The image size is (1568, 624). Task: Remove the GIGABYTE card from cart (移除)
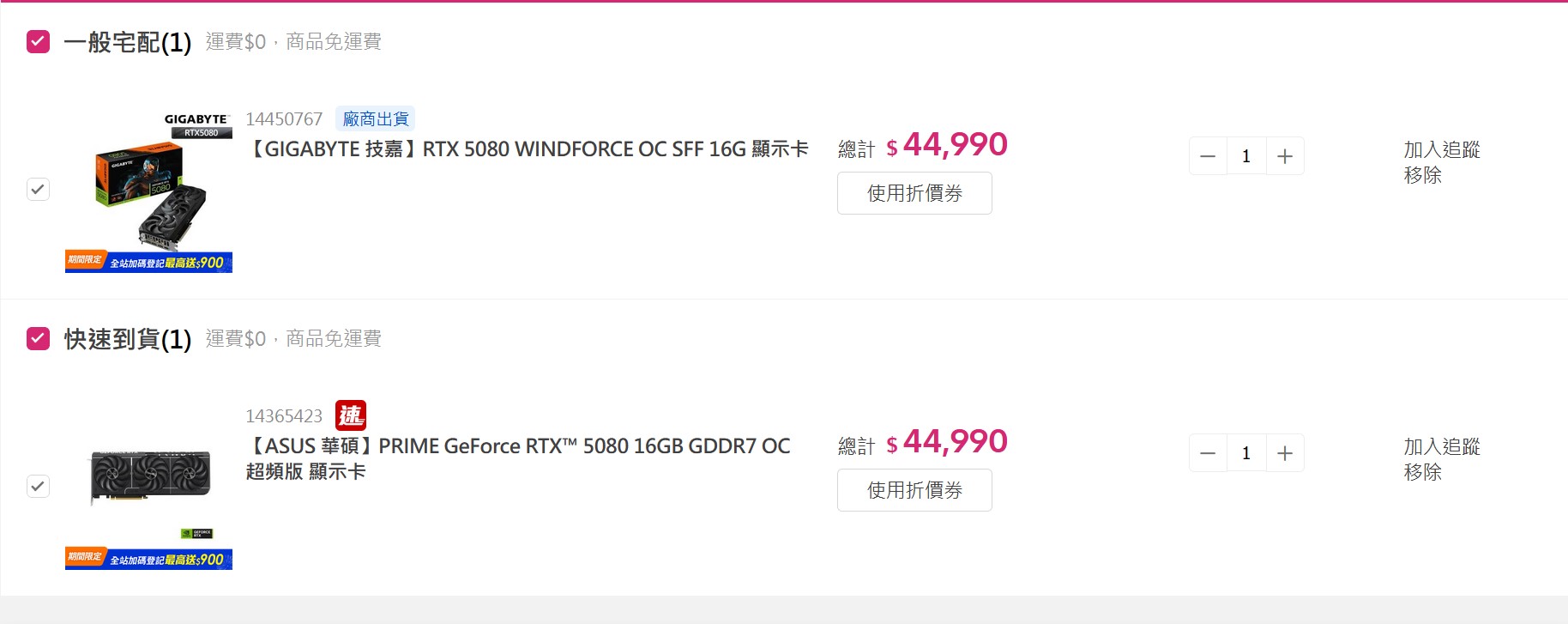[x=1422, y=175]
